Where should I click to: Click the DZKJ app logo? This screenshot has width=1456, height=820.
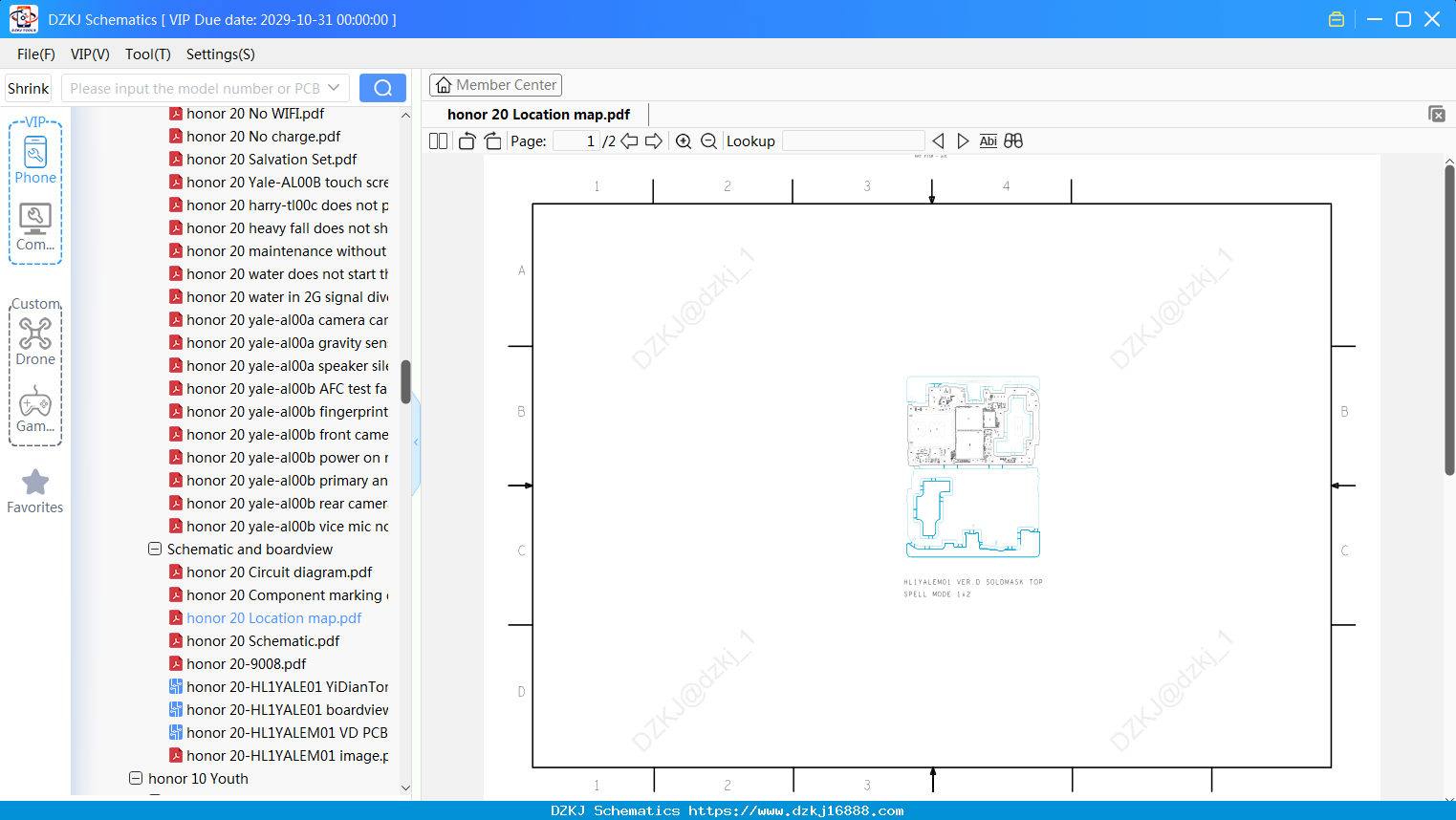23,19
